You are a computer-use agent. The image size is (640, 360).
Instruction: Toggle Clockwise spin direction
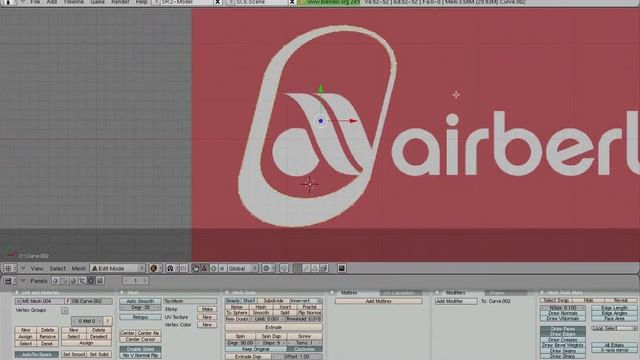pos(304,349)
